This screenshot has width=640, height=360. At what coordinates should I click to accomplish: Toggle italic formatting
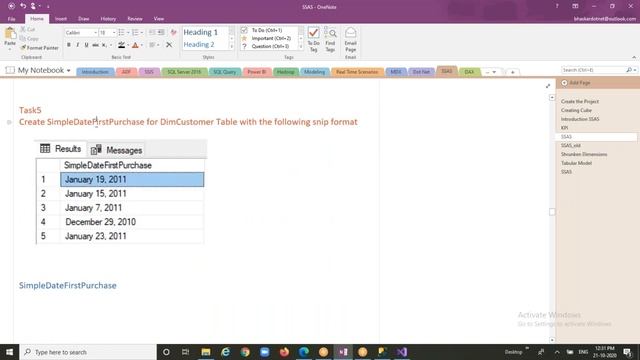point(78,45)
